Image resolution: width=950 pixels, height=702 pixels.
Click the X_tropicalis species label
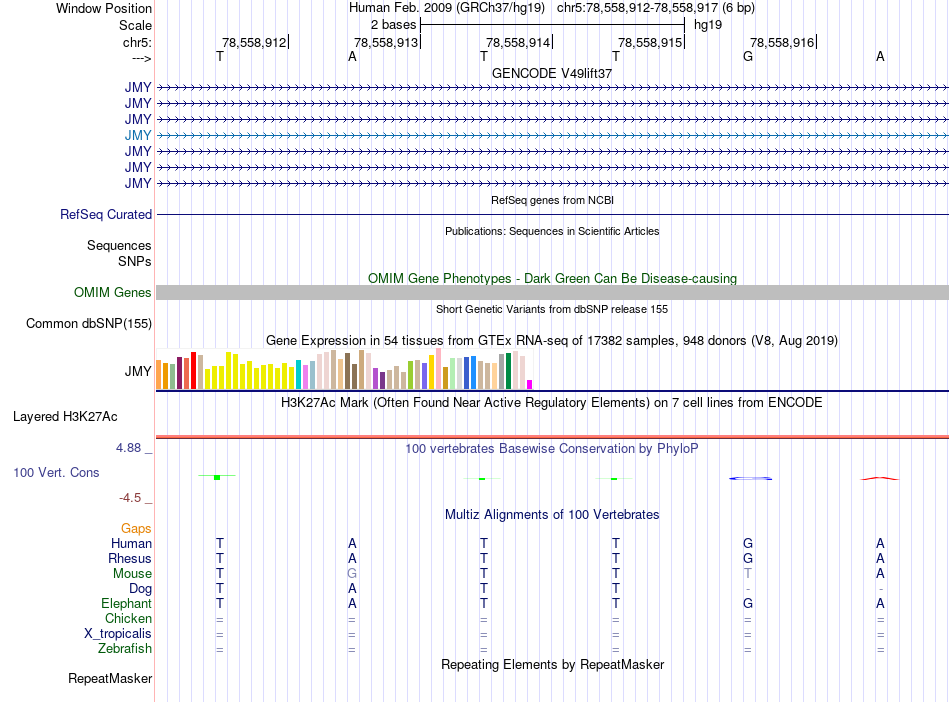[118, 634]
